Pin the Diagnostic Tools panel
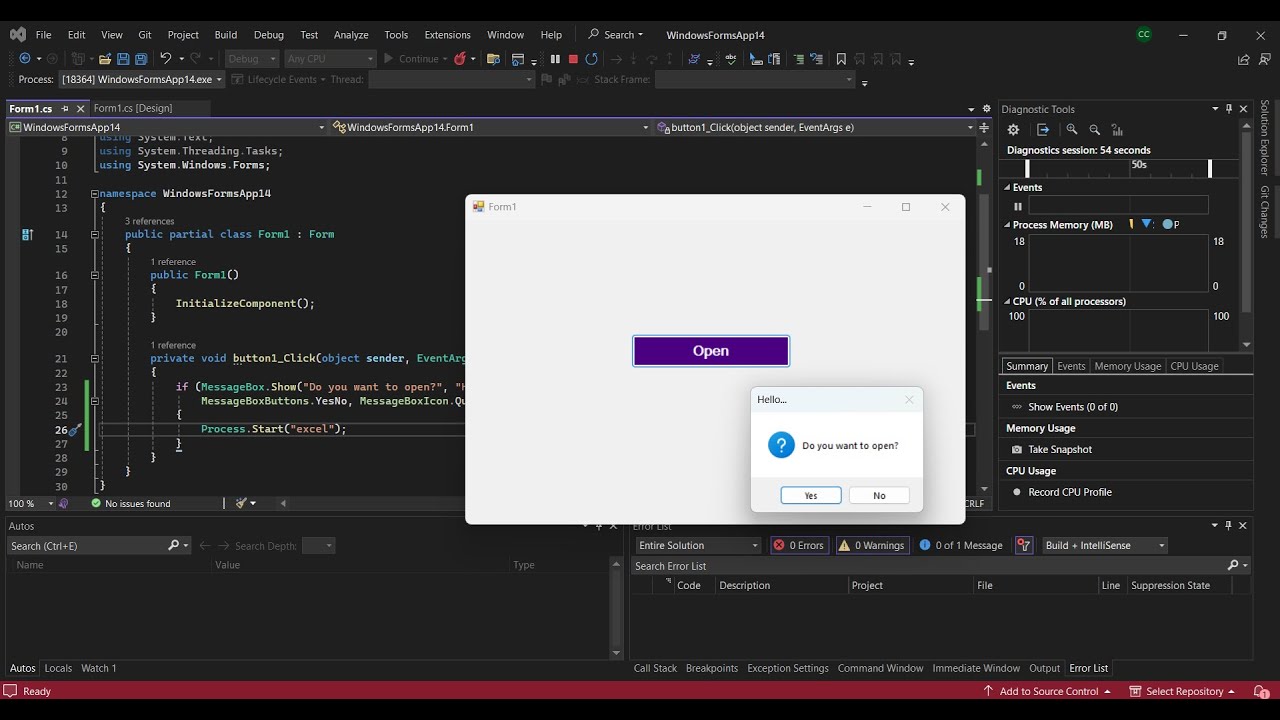The width and height of the screenshot is (1280, 720). [1230, 109]
